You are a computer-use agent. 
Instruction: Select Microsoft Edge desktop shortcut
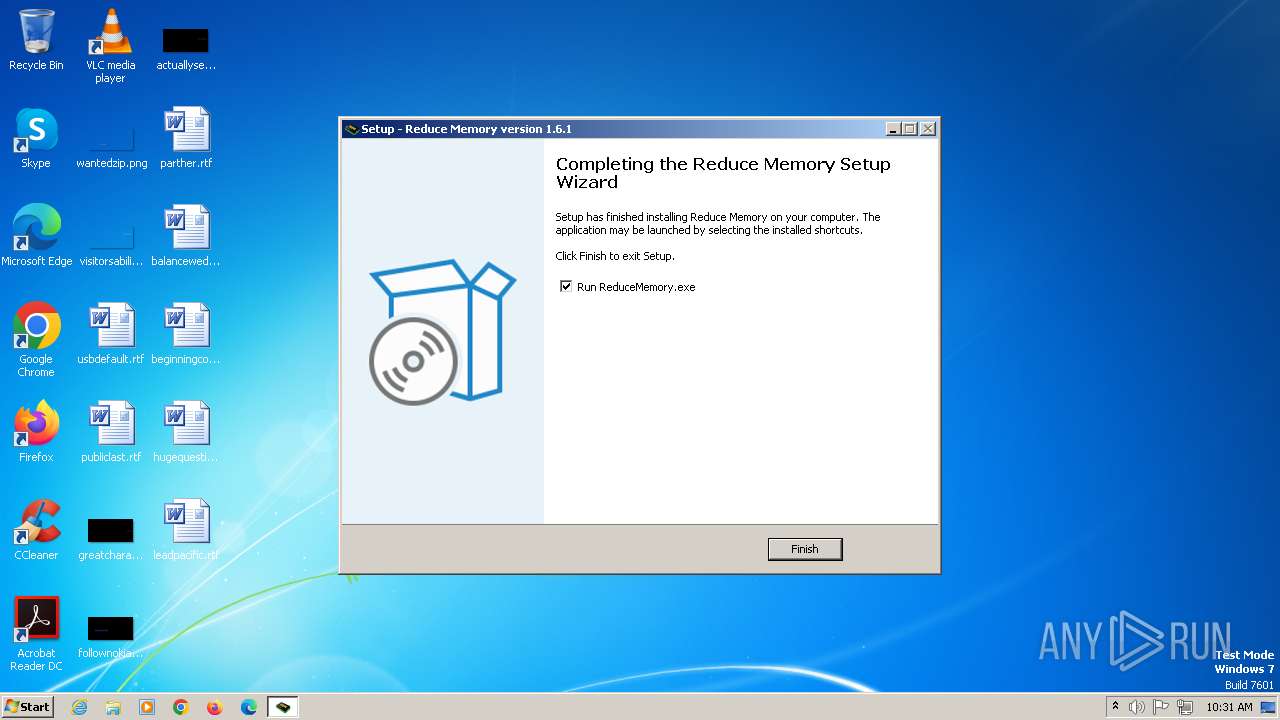pyautogui.click(x=37, y=236)
